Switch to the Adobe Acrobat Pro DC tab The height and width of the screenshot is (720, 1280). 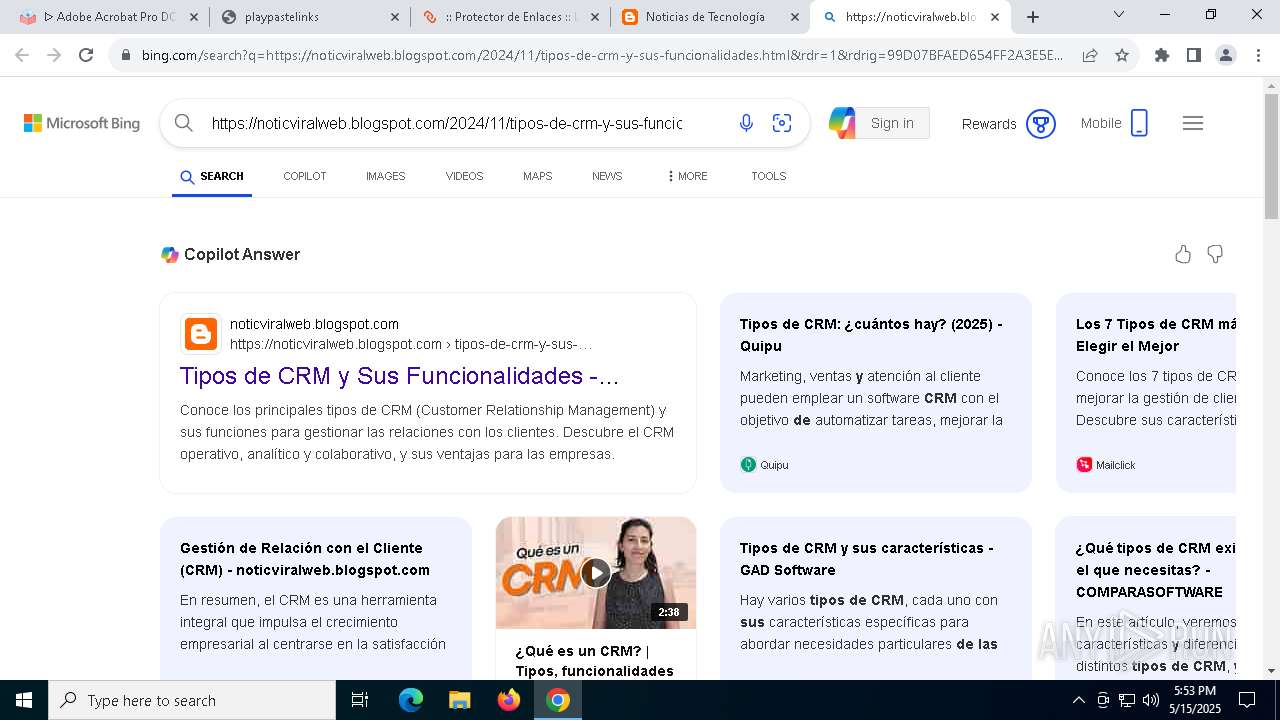point(108,17)
